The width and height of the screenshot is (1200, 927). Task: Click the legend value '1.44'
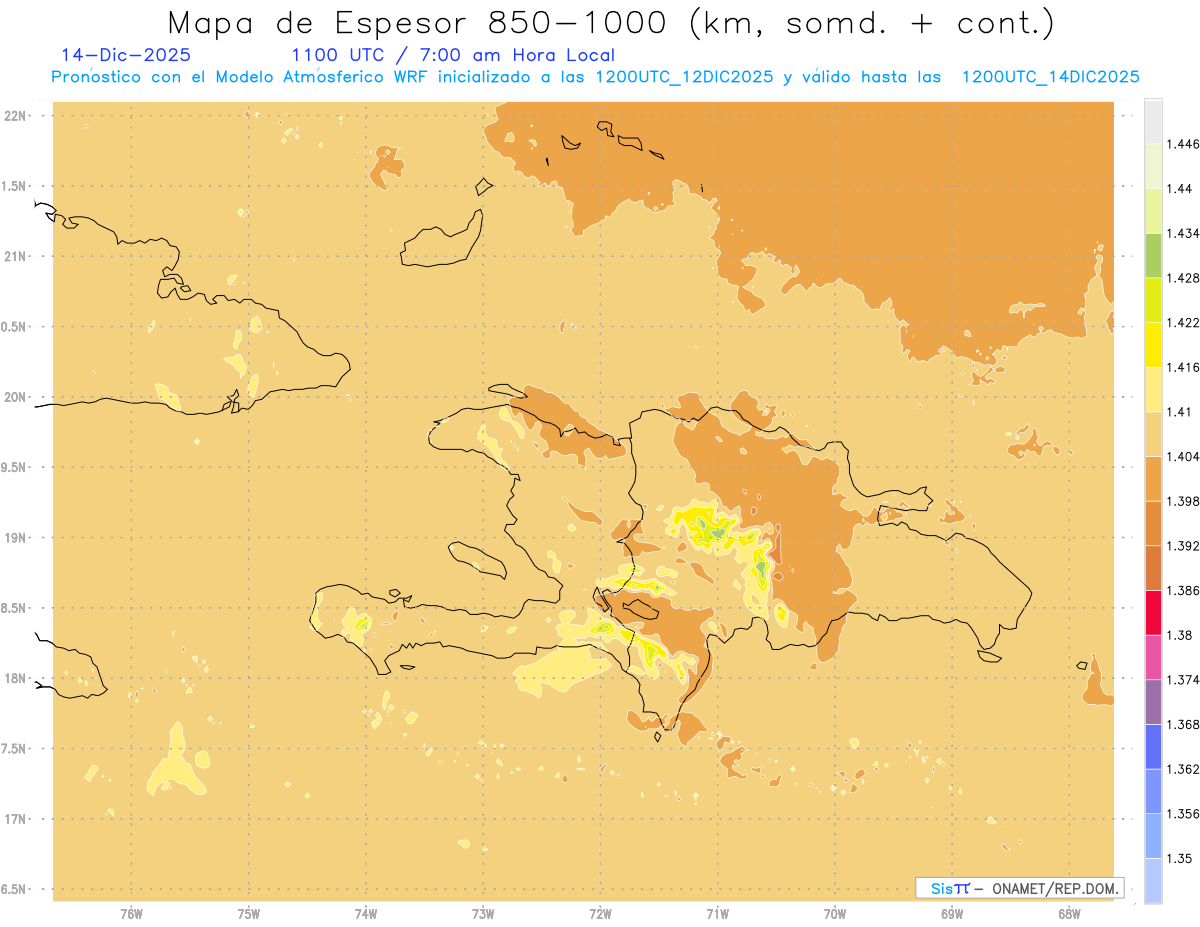1181,189
